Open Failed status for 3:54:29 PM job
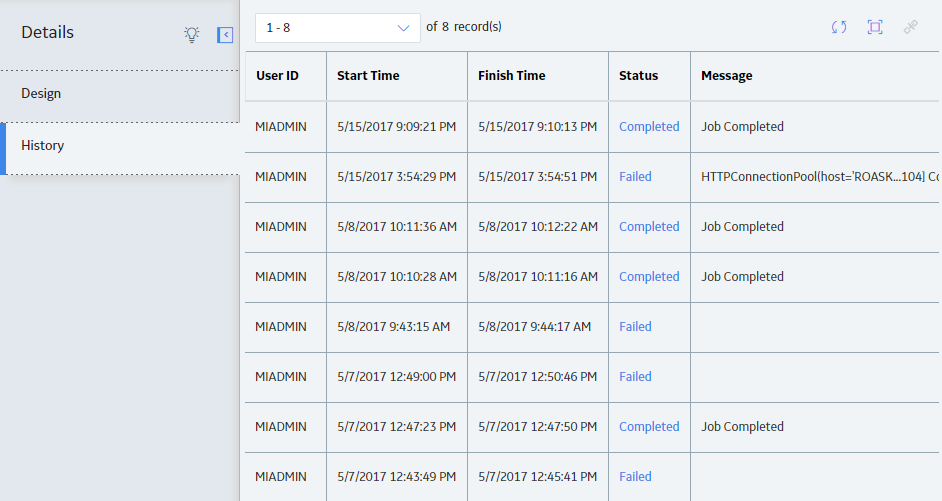This screenshot has width=942, height=501. pos(635,177)
